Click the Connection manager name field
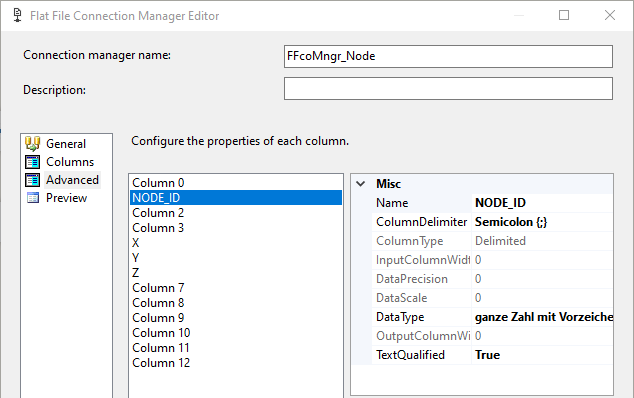 tap(448, 56)
